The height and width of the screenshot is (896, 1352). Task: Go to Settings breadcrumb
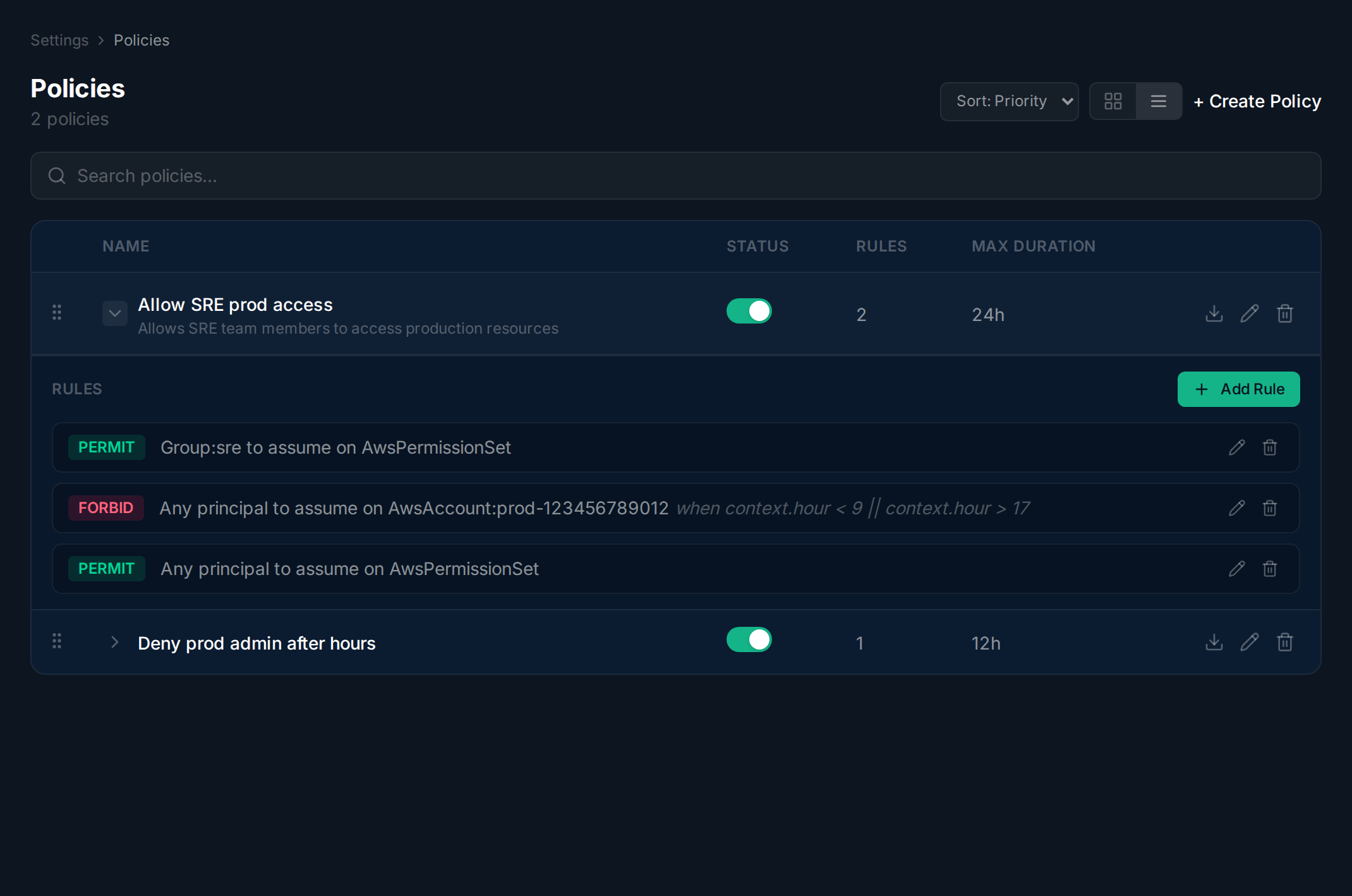[59, 40]
